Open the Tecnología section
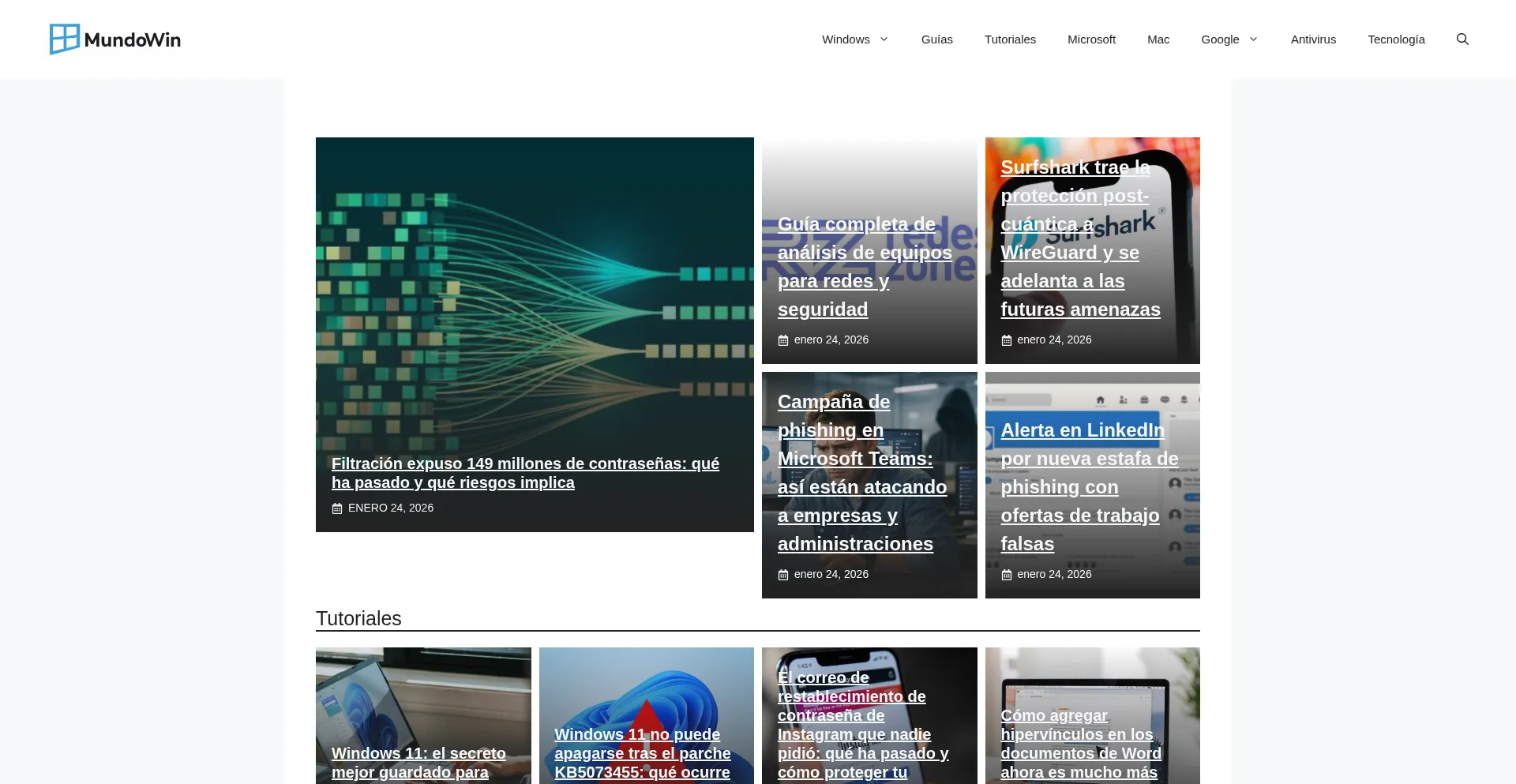 pos(1396,39)
